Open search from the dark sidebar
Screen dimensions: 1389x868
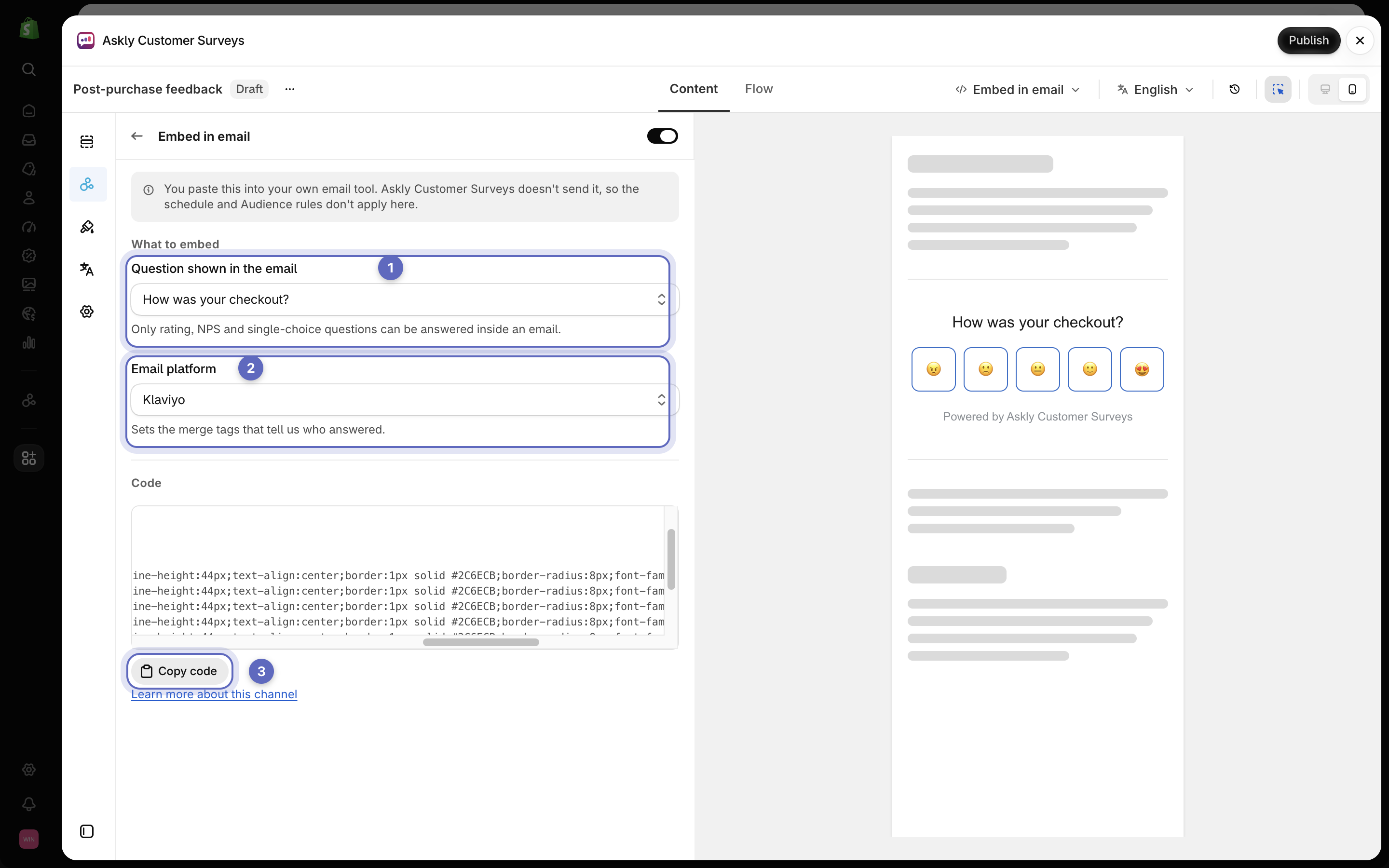(29, 69)
